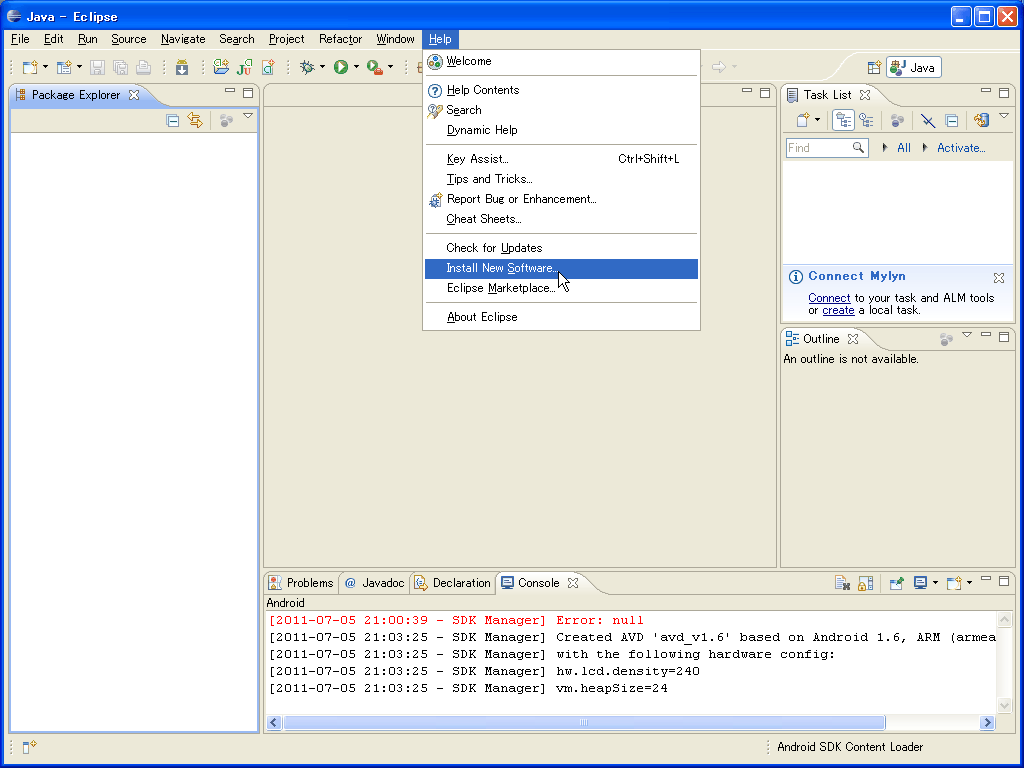Click Display Selected Console monitor icon

[x=921, y=583]
